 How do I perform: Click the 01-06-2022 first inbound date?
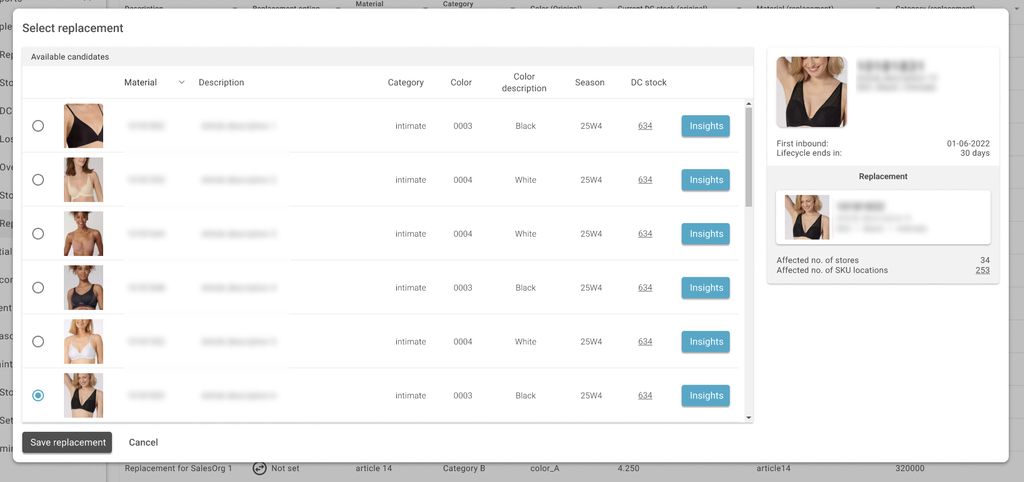click(968, 143)
